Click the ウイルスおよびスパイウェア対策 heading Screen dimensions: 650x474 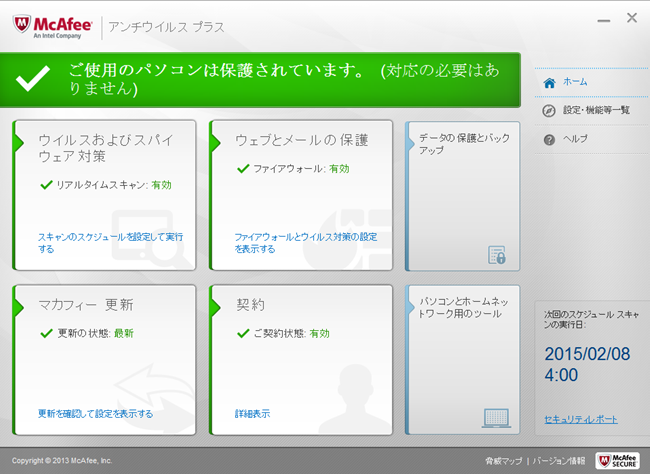pos(106,148)
